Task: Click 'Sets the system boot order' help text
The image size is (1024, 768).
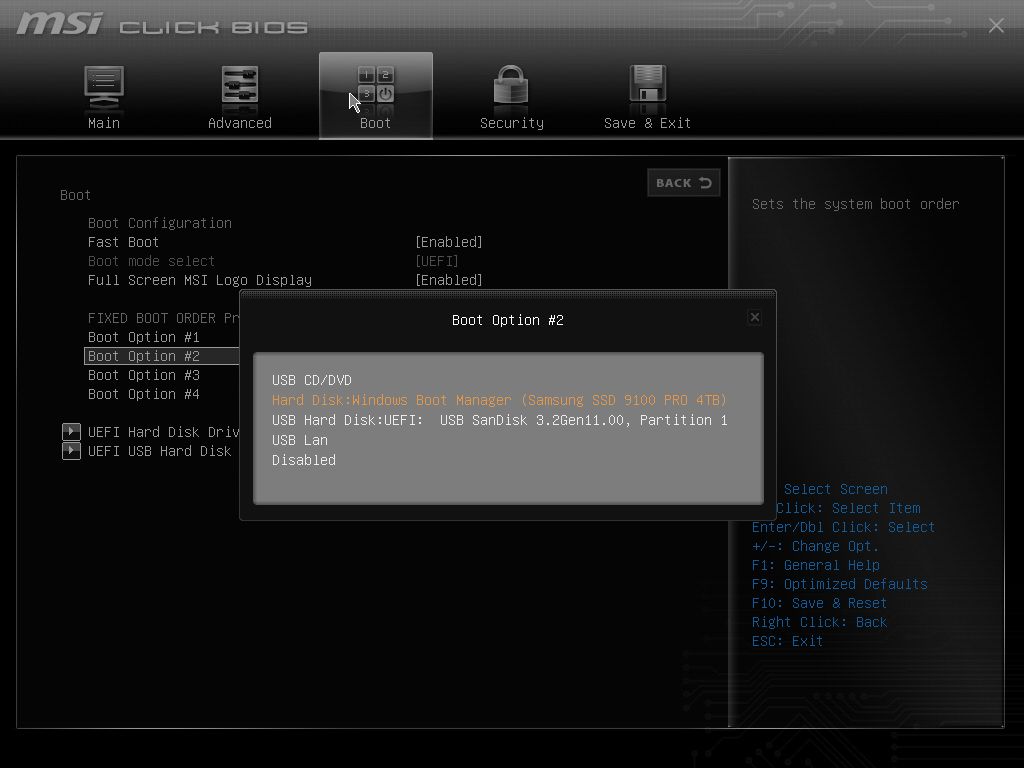Action: coord(856,204)
